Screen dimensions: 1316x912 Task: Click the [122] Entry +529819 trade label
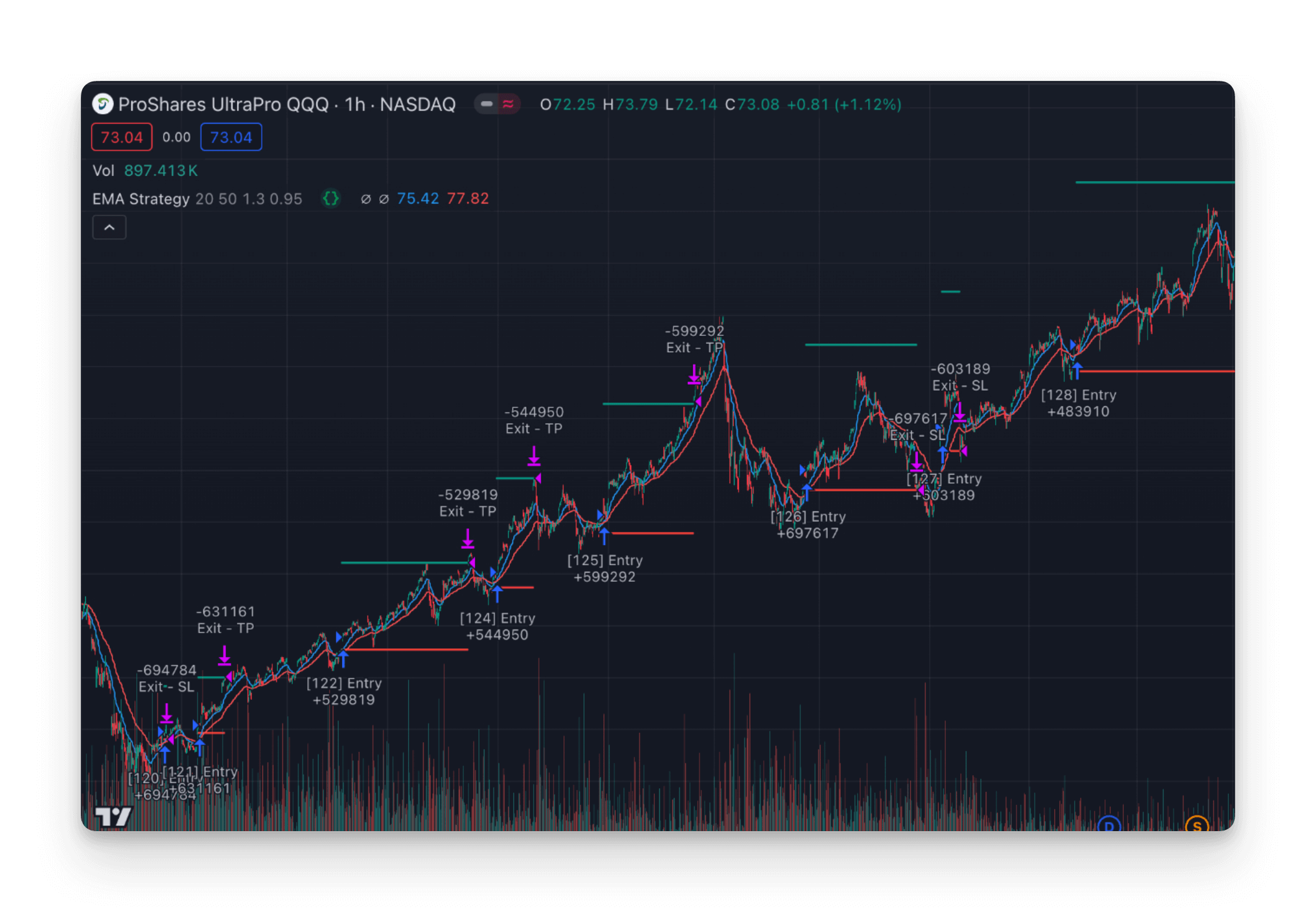coord(344,691)
